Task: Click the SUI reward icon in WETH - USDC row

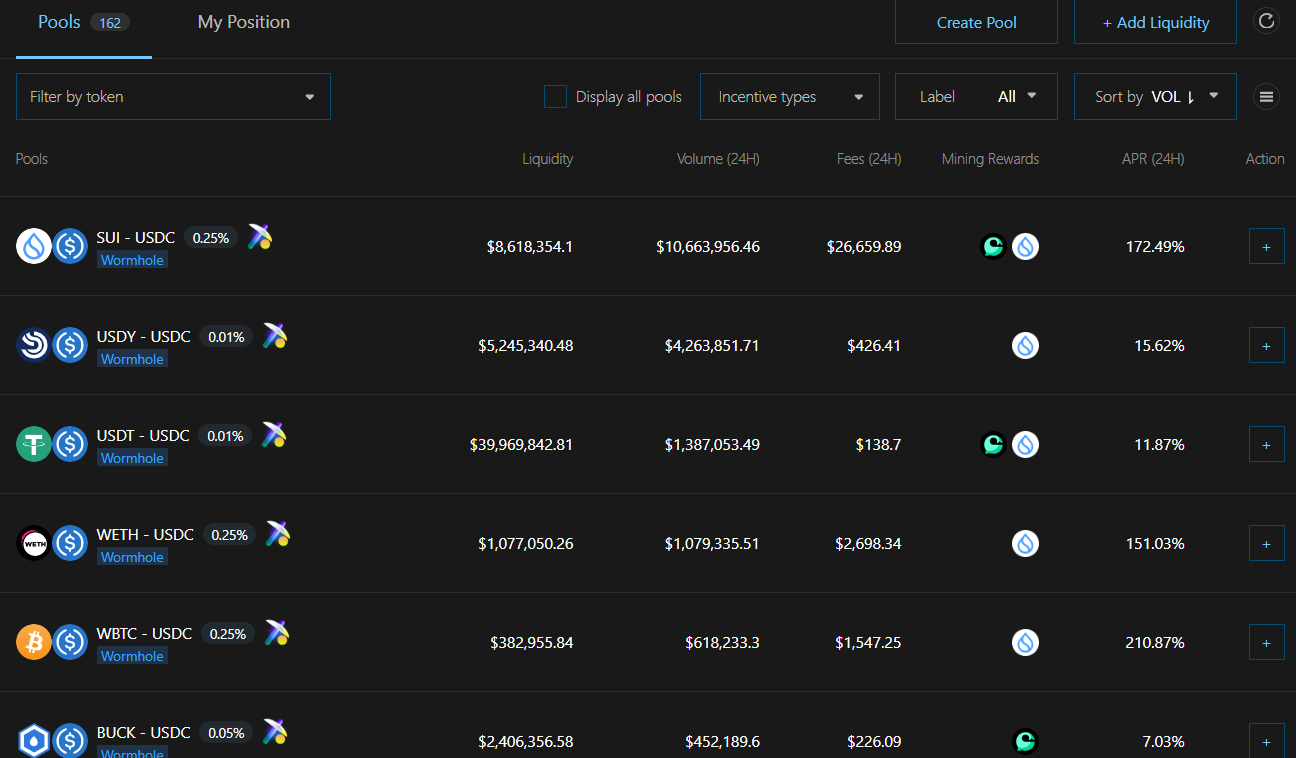Action: [x=1025, y=543]
